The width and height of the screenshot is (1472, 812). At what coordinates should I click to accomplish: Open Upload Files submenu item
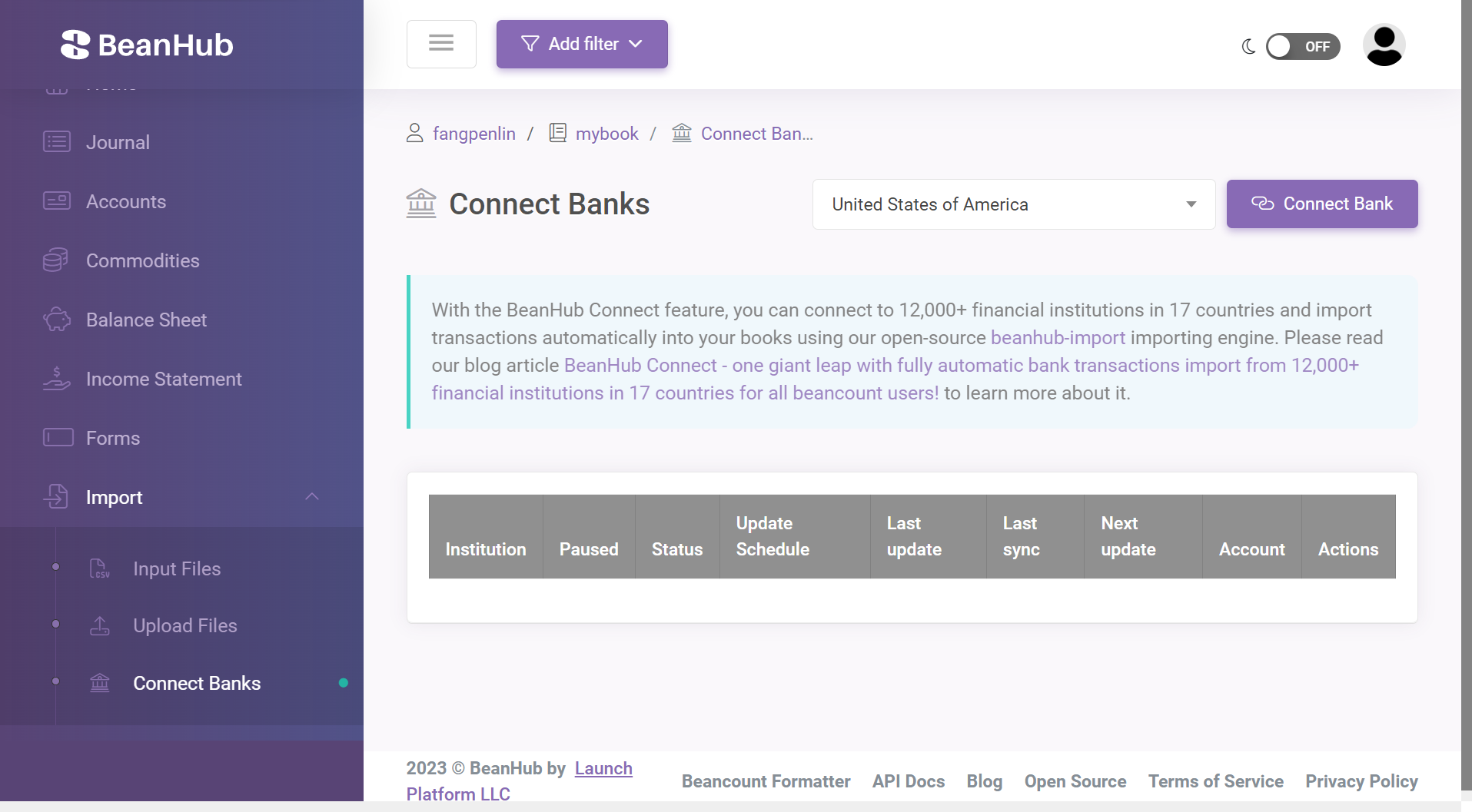(x=185, y=625)
